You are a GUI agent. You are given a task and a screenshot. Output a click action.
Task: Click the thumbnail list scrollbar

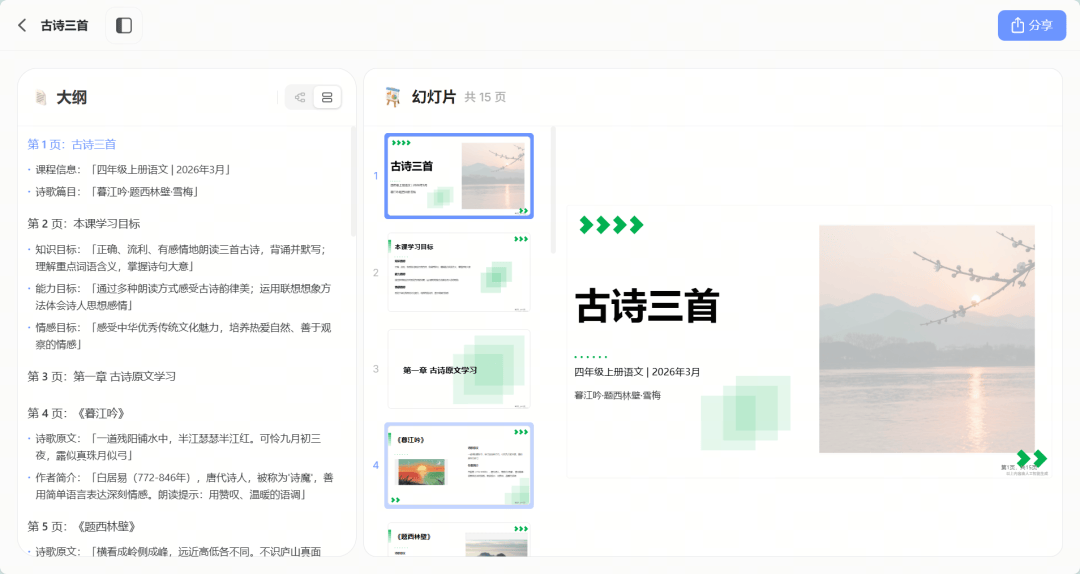(x=553, y=189)
